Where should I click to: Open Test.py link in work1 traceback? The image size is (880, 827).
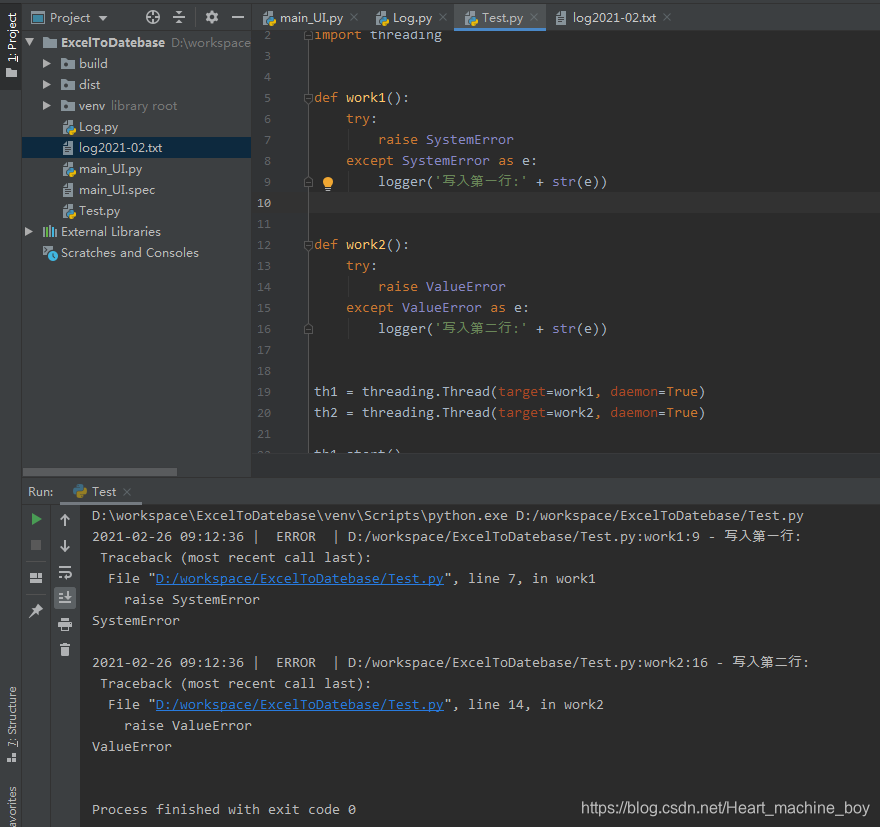pos(300,579)
